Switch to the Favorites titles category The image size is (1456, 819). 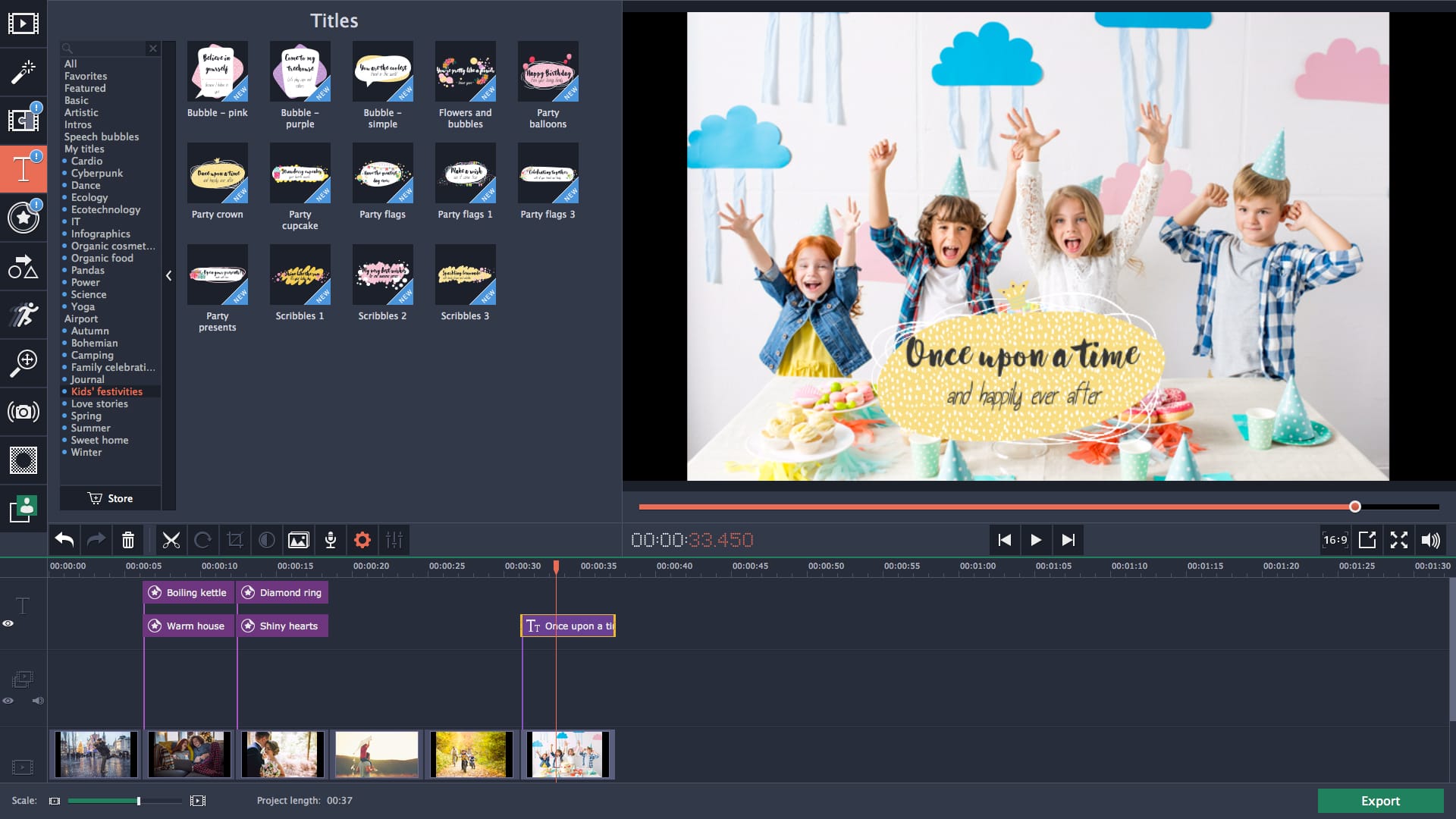point(86,76)
